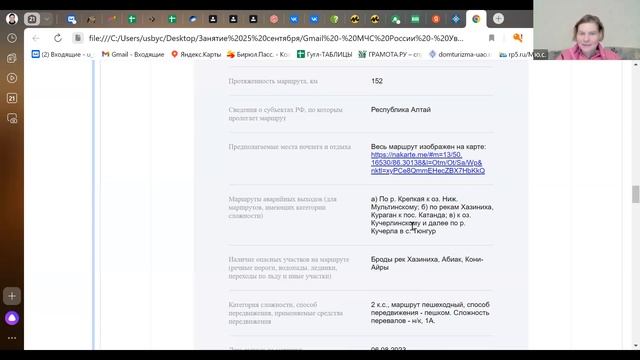Open the messages icon in the left sidebar
This screenshot has width=640, height=360.
pyautogui.click(x=12, y=118)
